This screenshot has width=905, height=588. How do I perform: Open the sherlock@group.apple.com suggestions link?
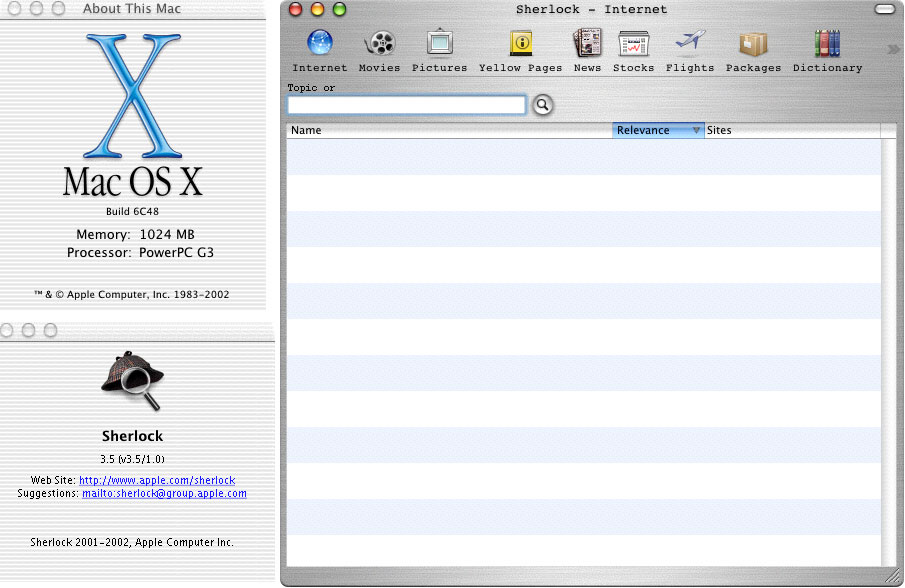[x=164, y=493]
